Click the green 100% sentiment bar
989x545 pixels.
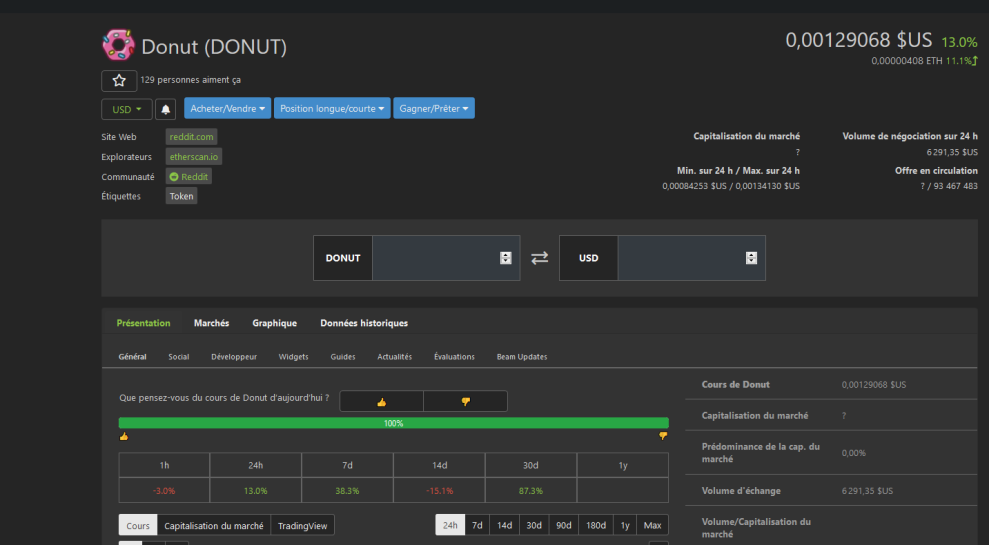(394, 423)
